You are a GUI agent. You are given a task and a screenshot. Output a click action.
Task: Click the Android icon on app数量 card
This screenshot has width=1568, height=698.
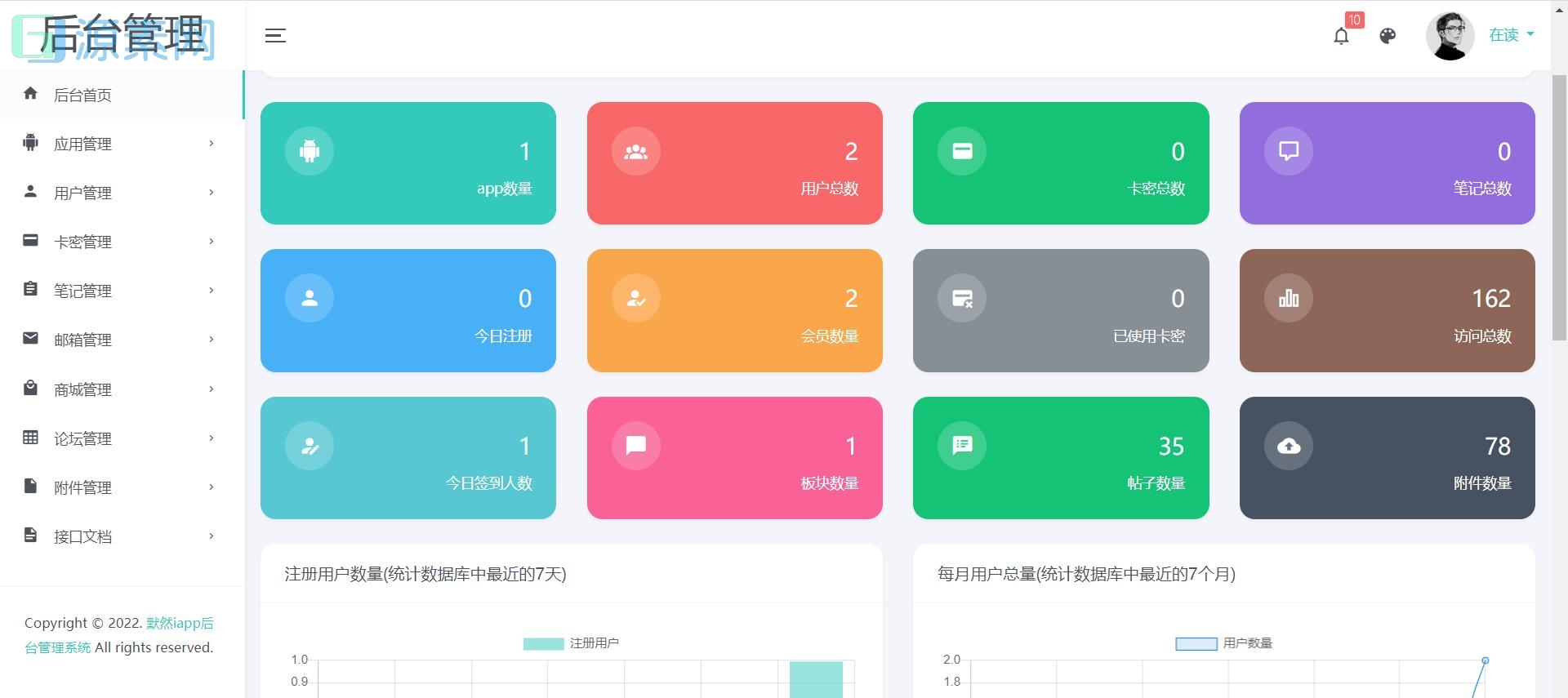[x=310, y=151]
